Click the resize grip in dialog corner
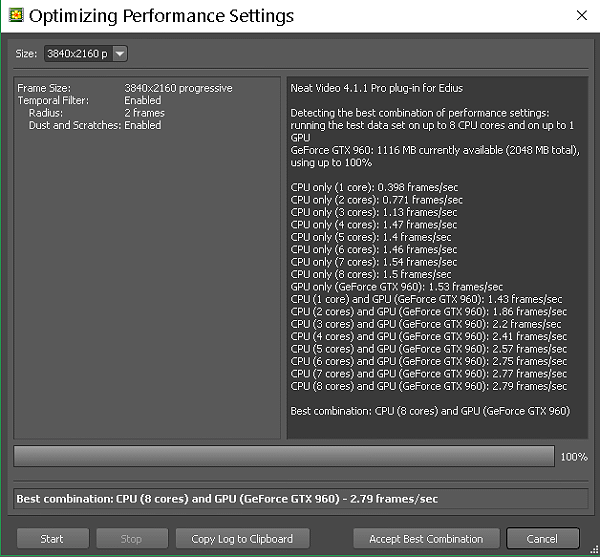Screen dimensions: 600x557 (x=594, y=551)
